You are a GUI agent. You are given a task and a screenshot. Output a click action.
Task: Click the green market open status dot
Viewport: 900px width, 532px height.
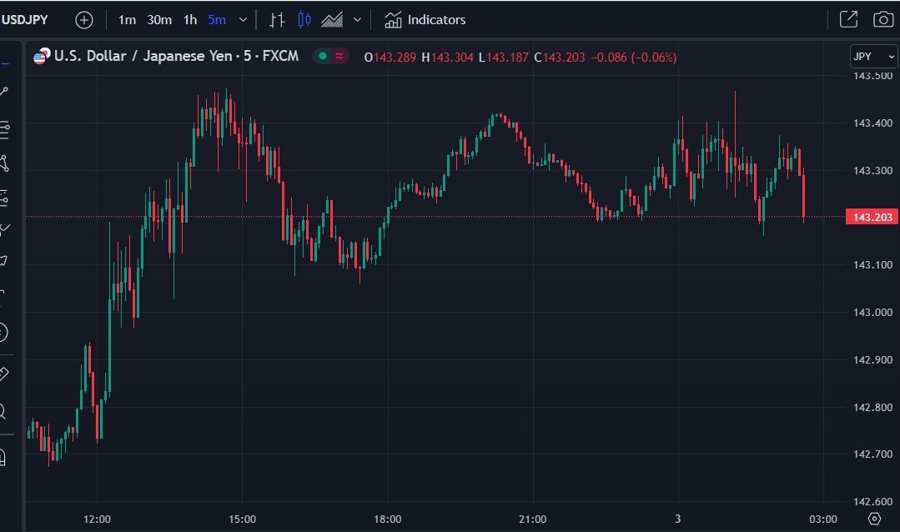pos(323,56)
